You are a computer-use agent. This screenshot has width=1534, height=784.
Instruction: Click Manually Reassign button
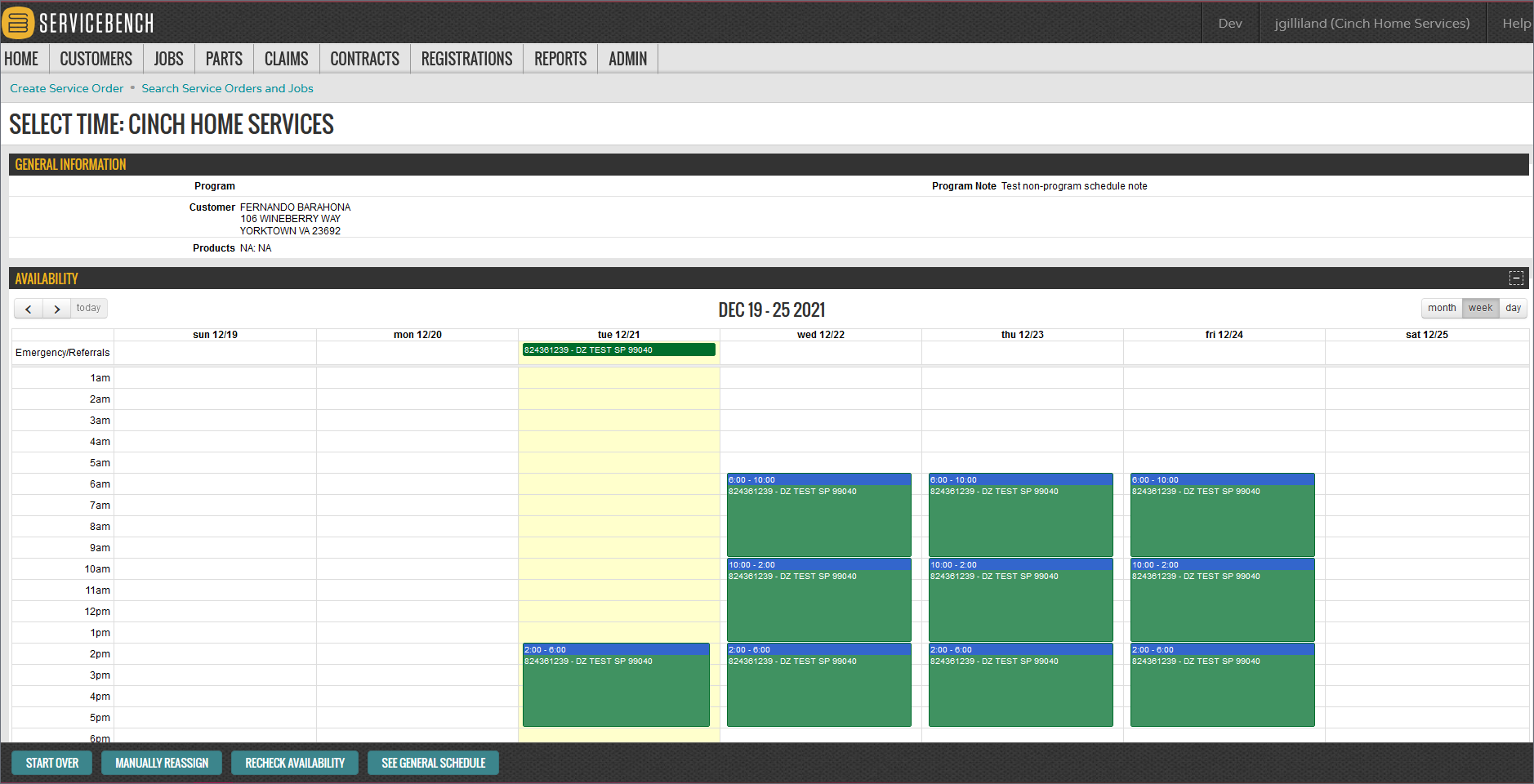[x=162, y=763]
